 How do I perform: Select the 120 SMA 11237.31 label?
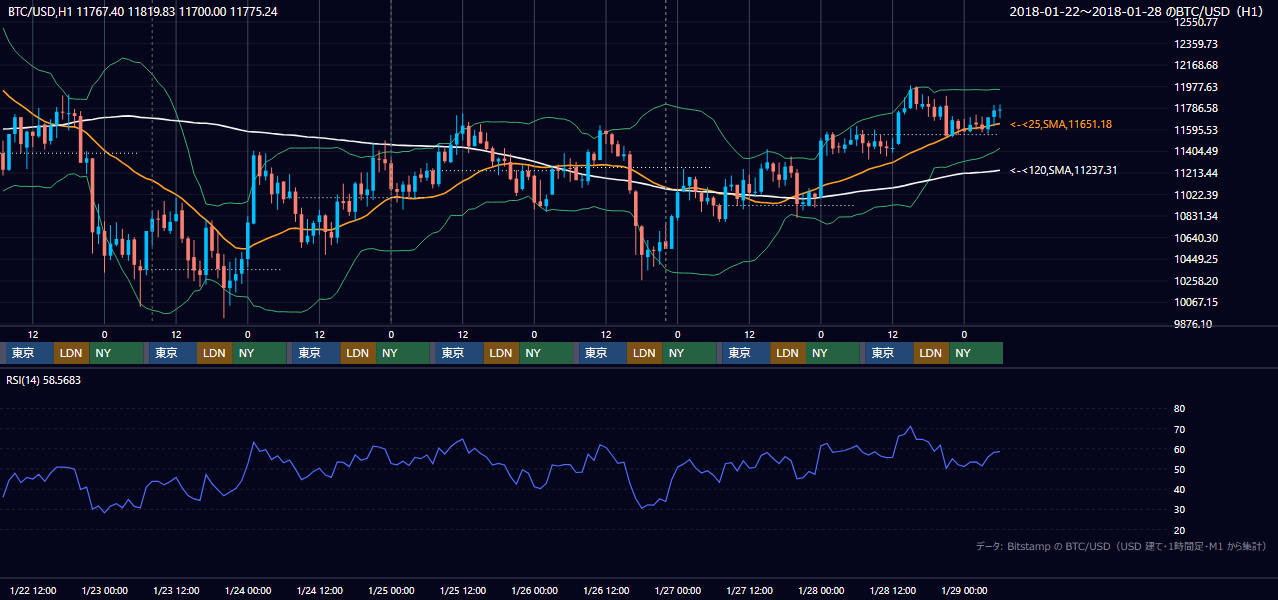1063,170
